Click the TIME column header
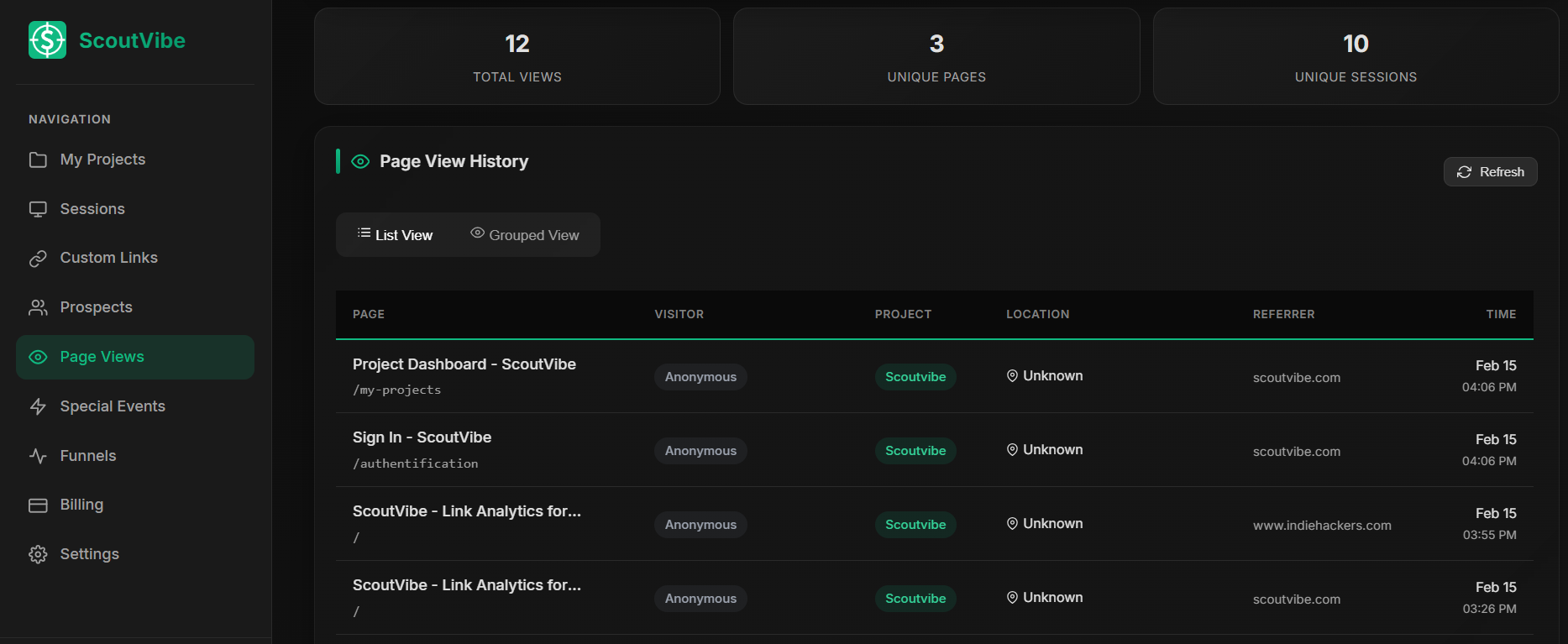1568x644 pixels. pyautogui.click(x=1501, y=314)
